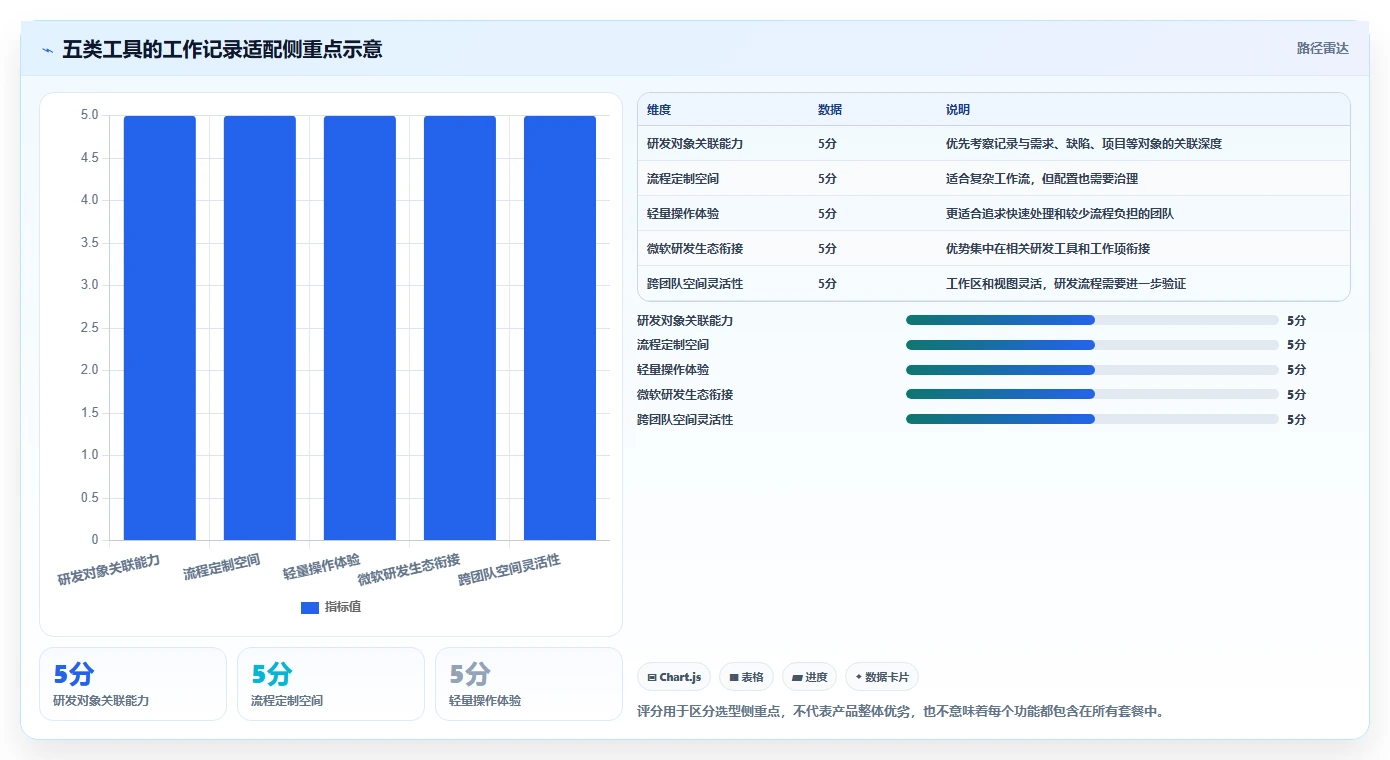Image resolution: width=1390 pixels, height=760 pixels.
Task: Click the Chart.js tag
Action: click(674, 677)
